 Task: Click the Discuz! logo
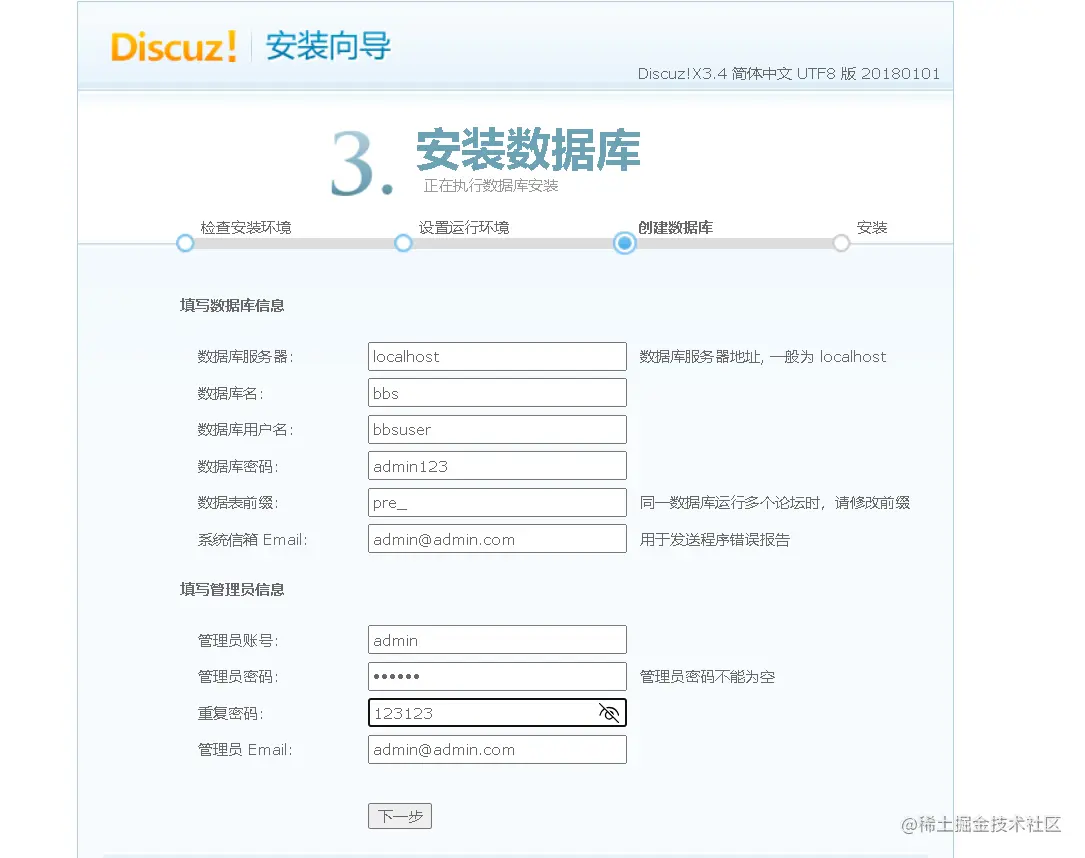[174, 47]
